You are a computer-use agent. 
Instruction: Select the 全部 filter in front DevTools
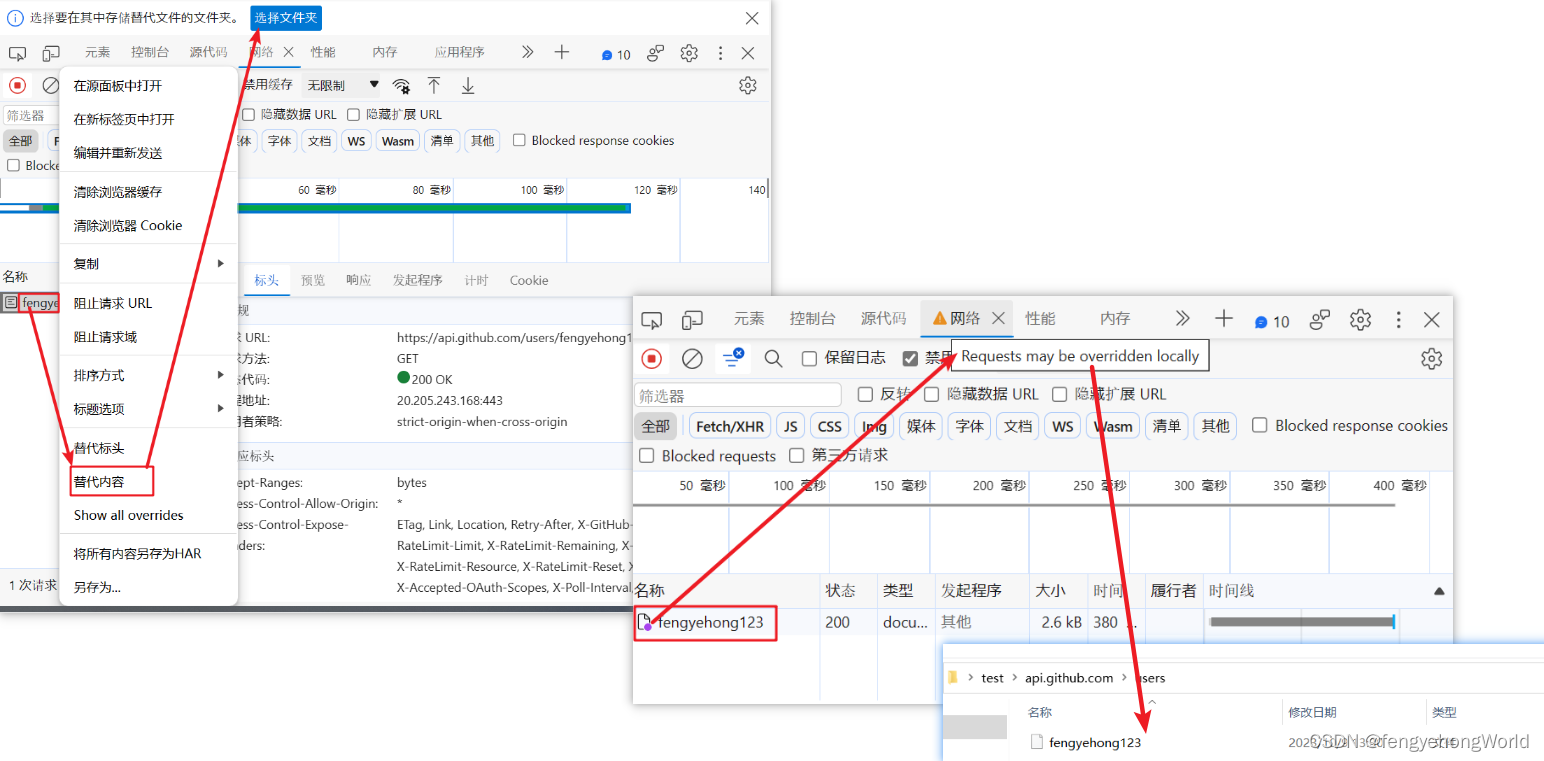(656, 426)
